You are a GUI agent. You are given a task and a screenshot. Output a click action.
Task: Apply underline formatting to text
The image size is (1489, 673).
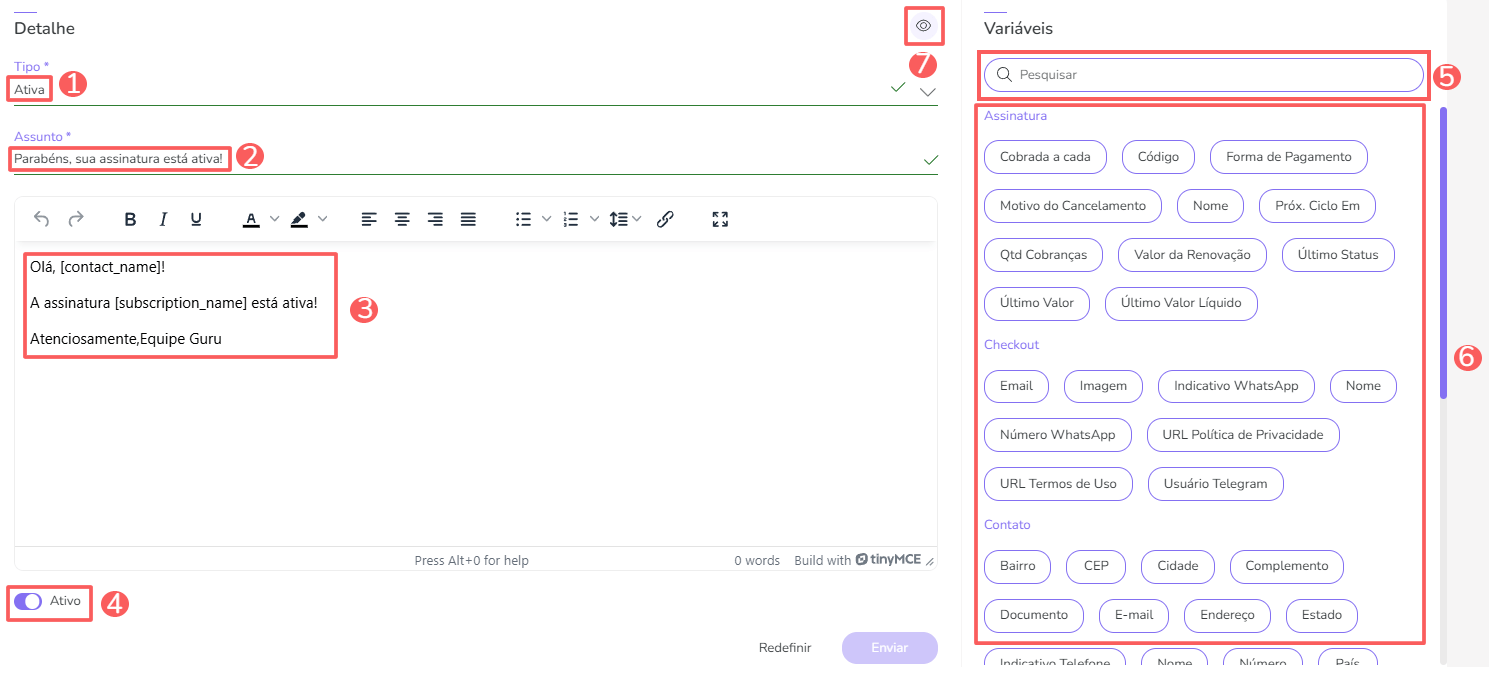pos(196,219)
